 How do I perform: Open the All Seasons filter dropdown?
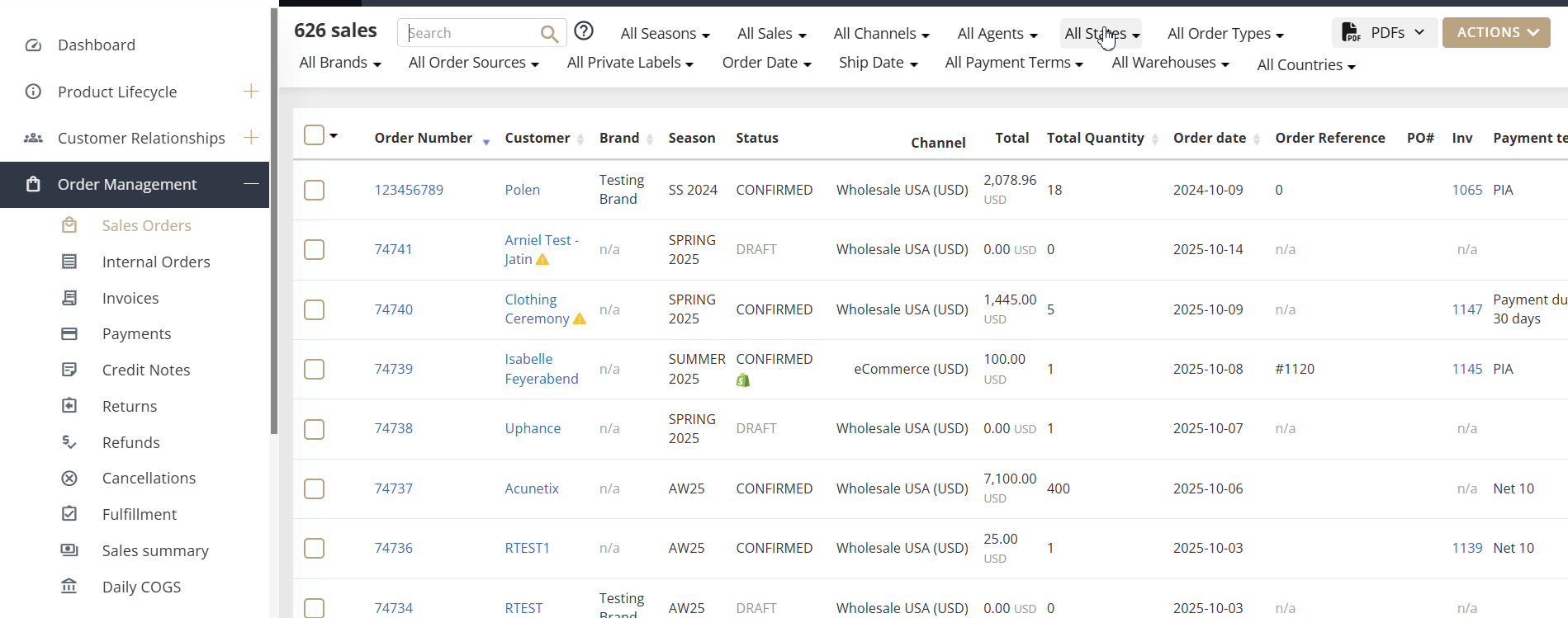tap(665, 34)
